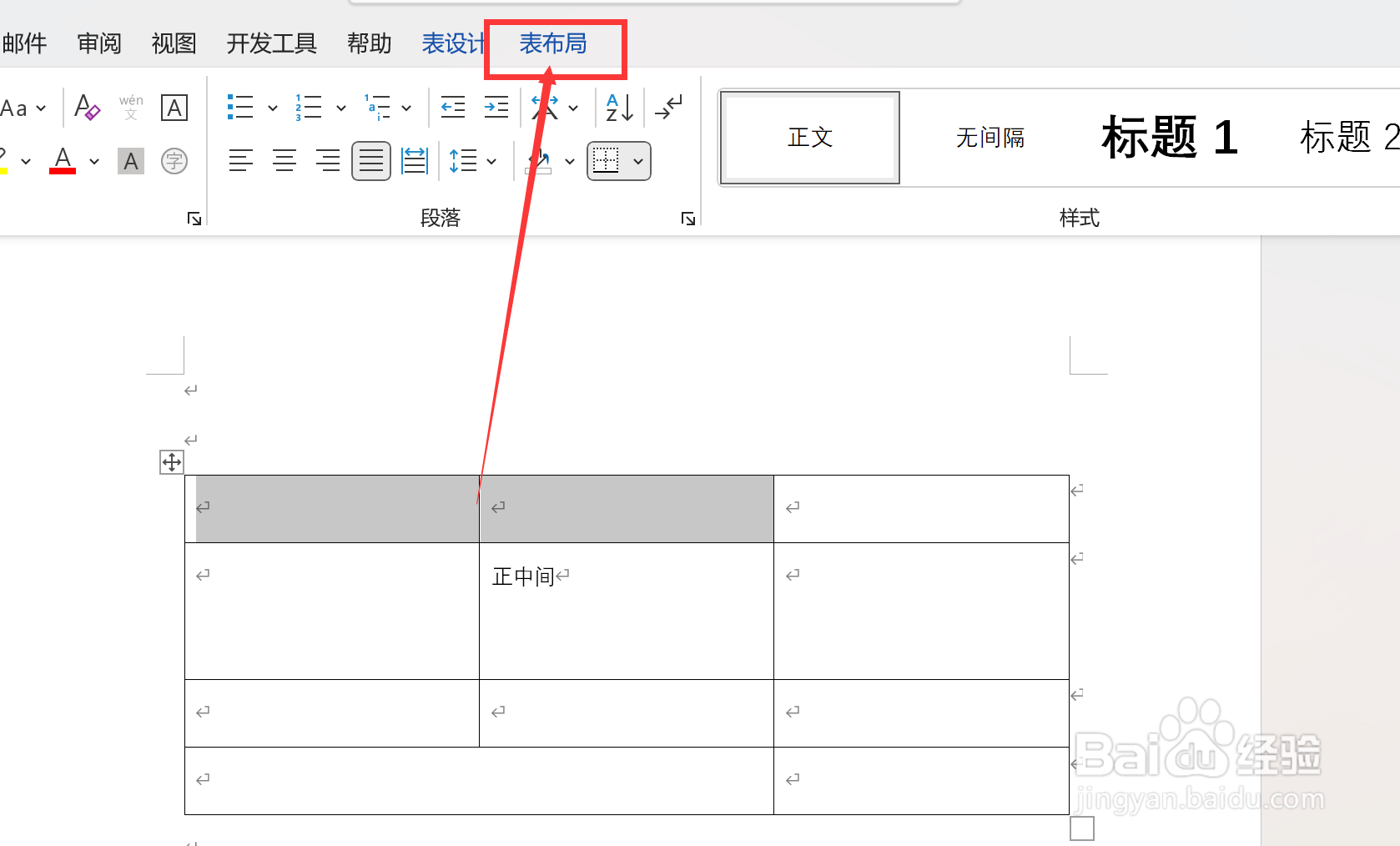Apply the 无间隔 style
Image resolution: width=1400 pixels, height=846 pixels.
pyautogui.click(x=990, y=138)
